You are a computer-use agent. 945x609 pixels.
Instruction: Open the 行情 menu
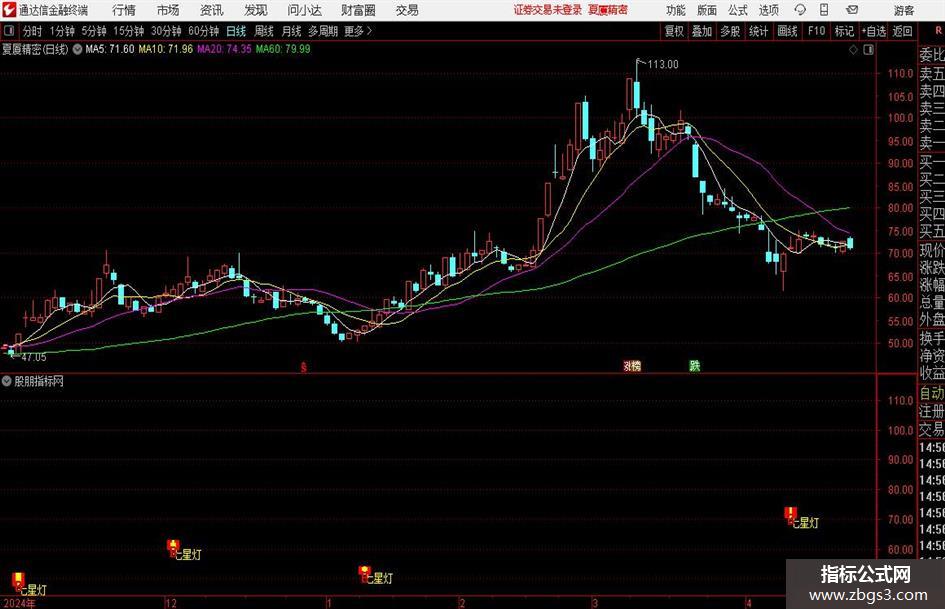[124, 10]
